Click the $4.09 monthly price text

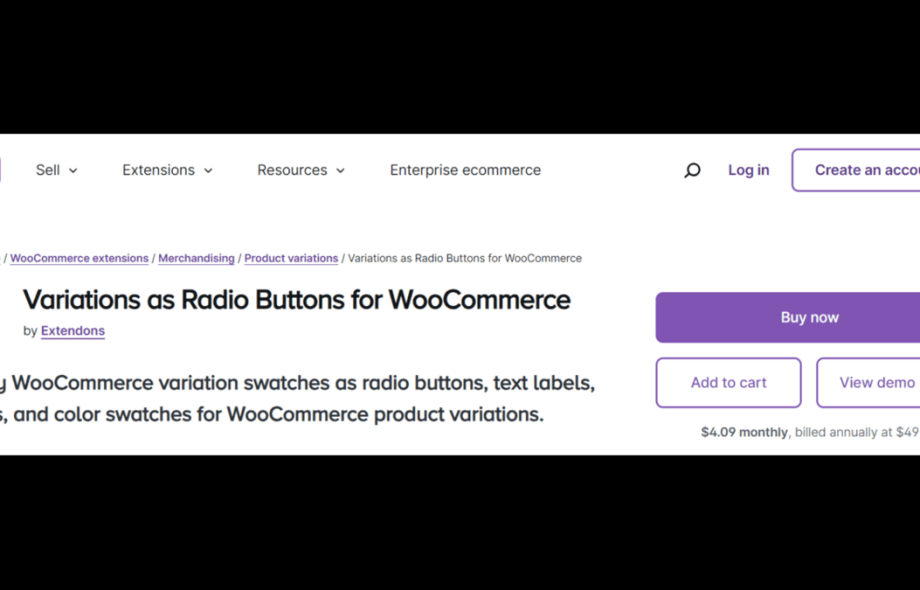[744, 433]
